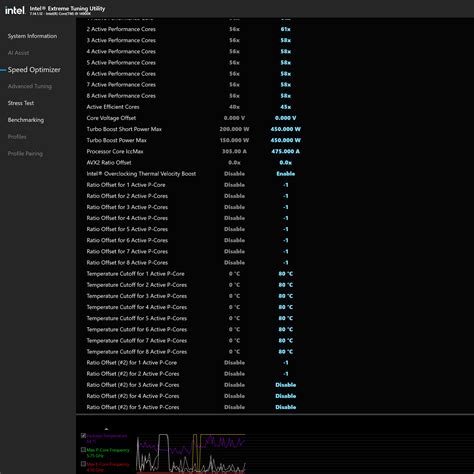Toggle the Package Temperature graph checkbox
Image resolution: width=474 pixels, height=474 pixels.
coord(83,435)
